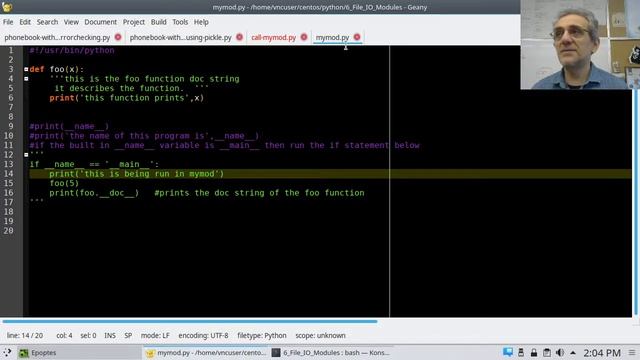Image resolution: width=640 pixels, height=360 pixels.
Task: Click the commented '#print(__name__)' line
Action: (69, 126)
